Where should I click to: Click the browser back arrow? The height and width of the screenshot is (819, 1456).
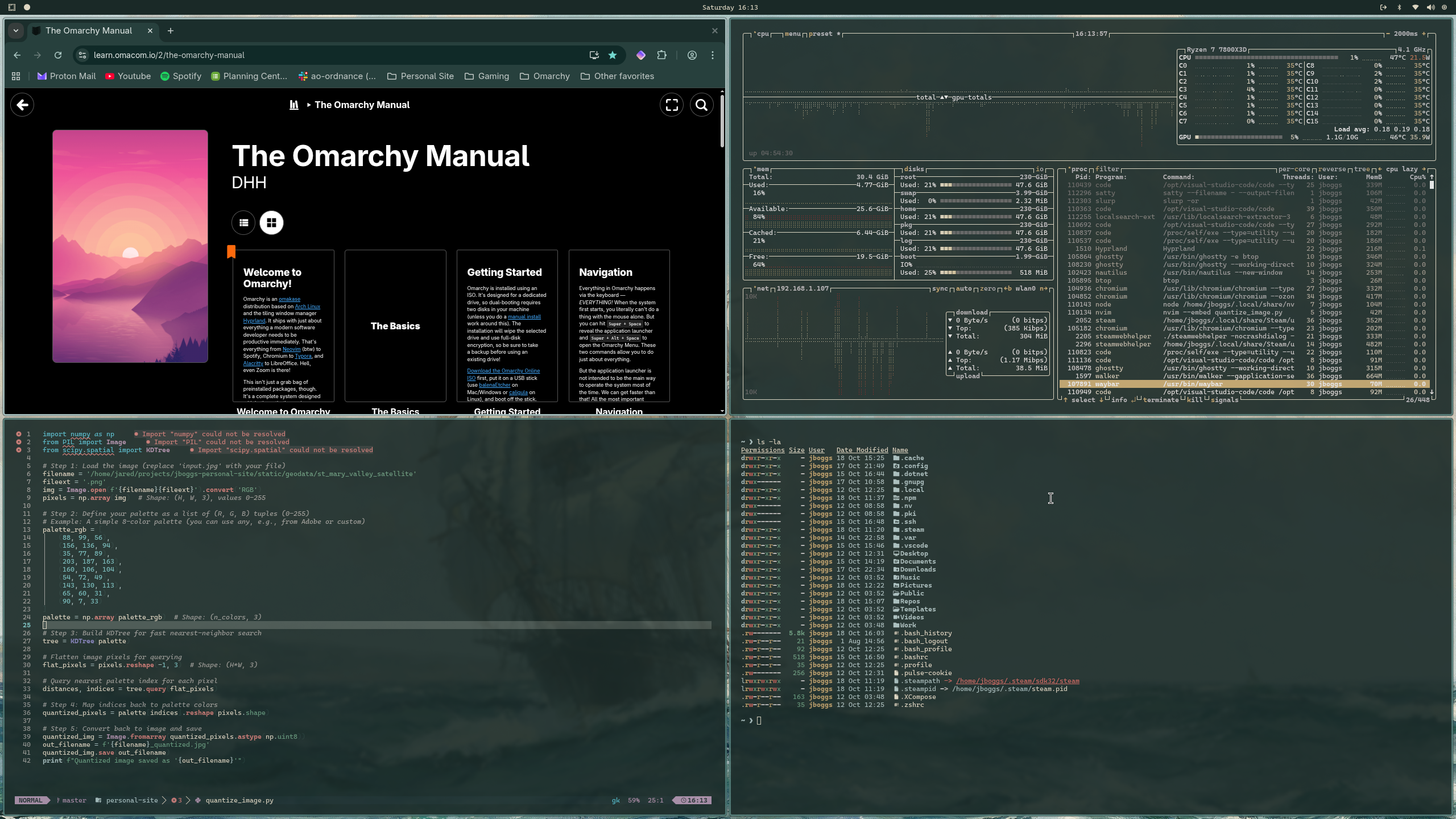point(17,55)
